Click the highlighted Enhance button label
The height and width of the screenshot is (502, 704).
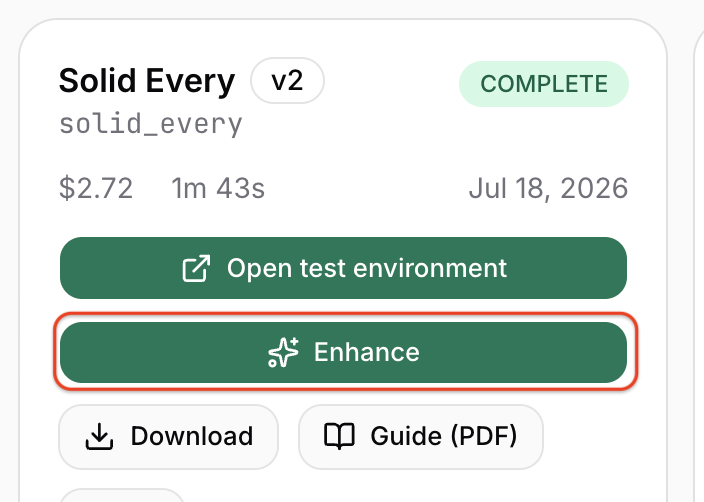[x=366, y=352]
